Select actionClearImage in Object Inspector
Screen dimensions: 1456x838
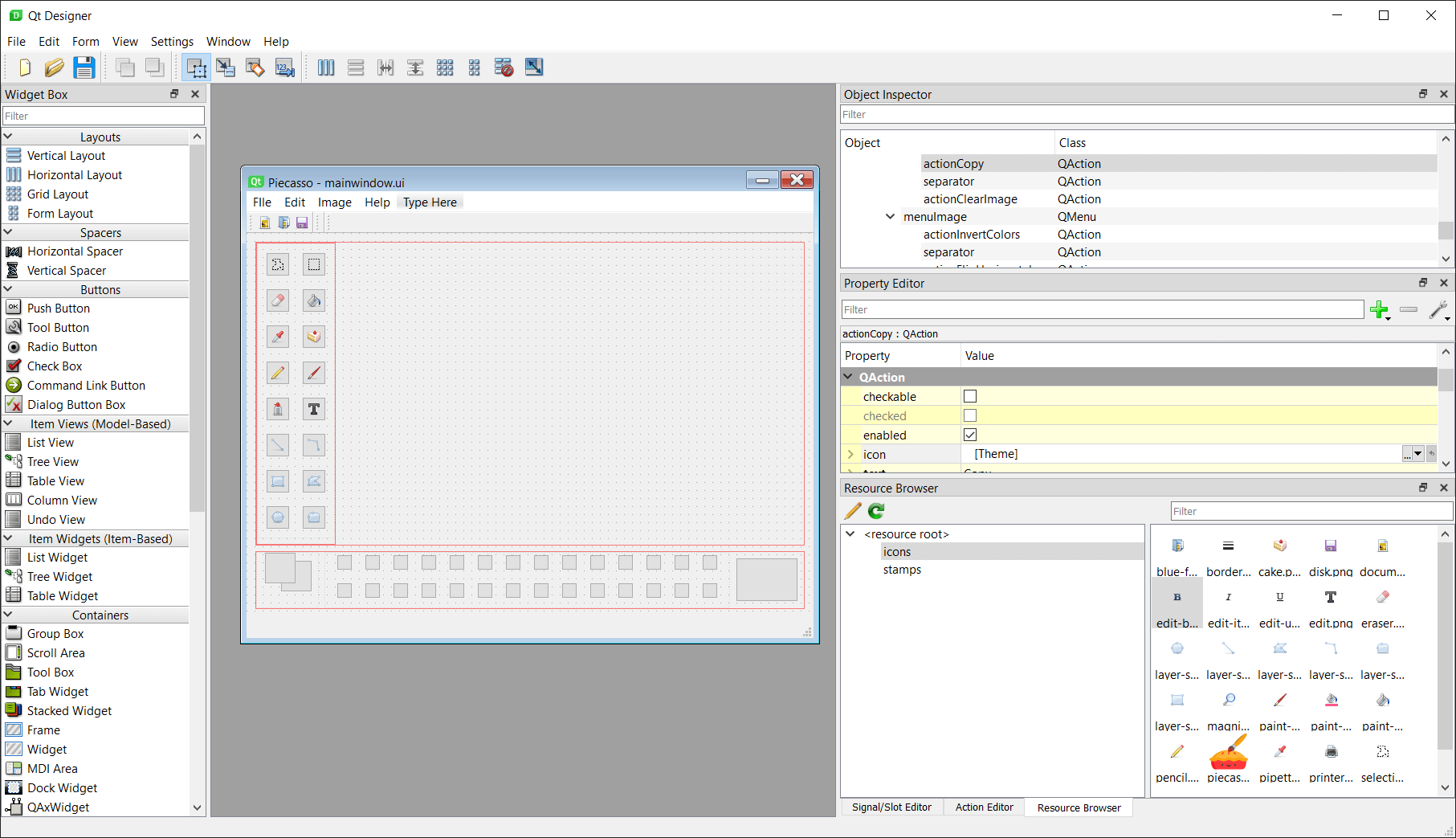coord(970,199)
